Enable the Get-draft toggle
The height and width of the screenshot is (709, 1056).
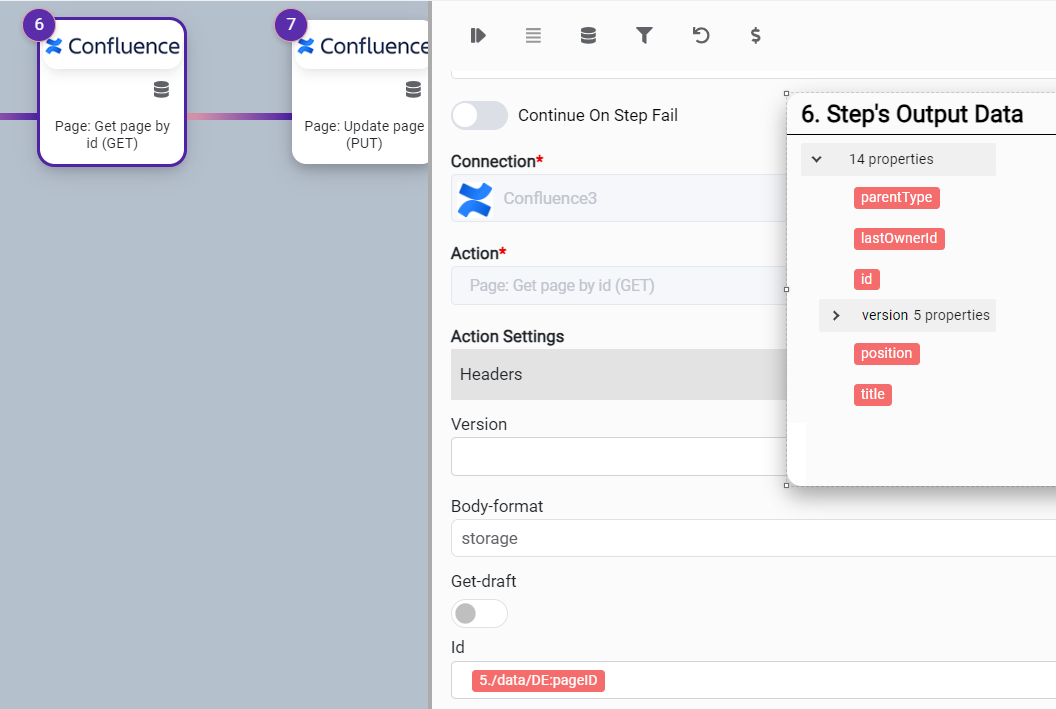(479, 613)
